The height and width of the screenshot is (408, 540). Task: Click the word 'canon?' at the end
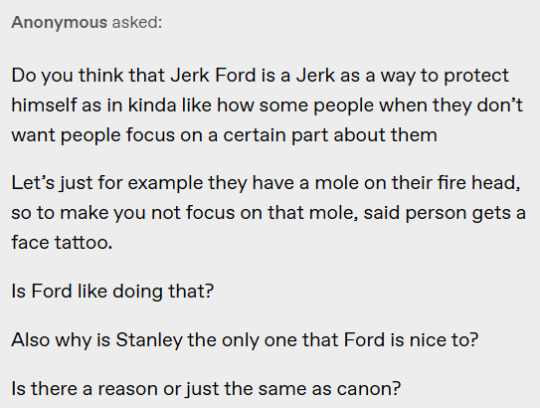click(369, 389)
